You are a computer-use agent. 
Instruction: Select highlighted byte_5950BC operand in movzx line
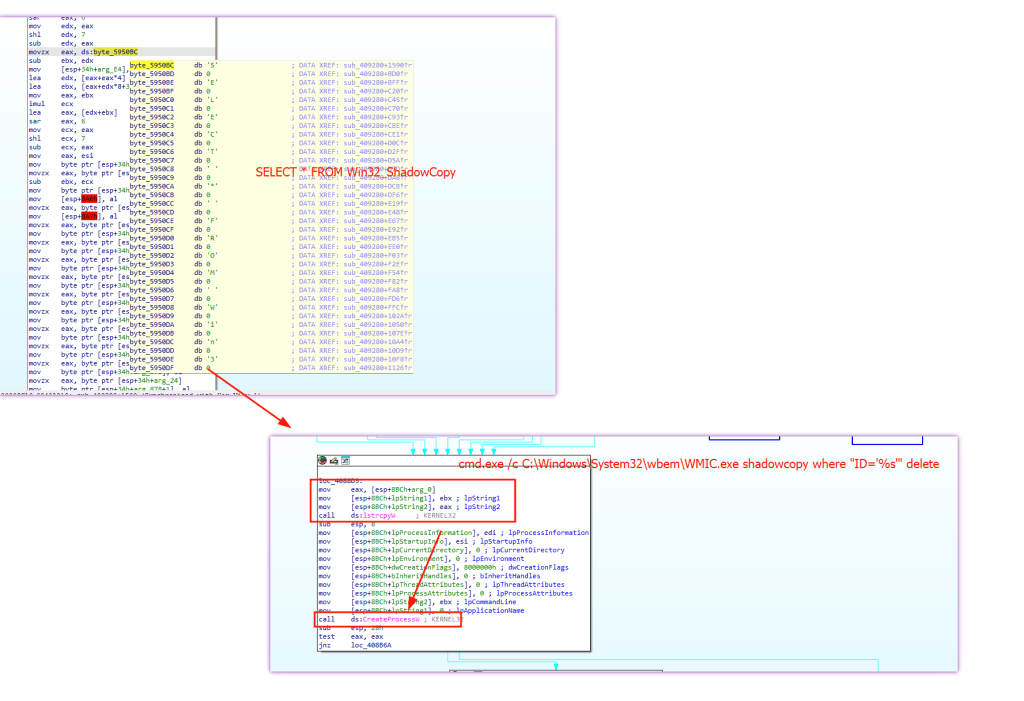click(116, 52)
